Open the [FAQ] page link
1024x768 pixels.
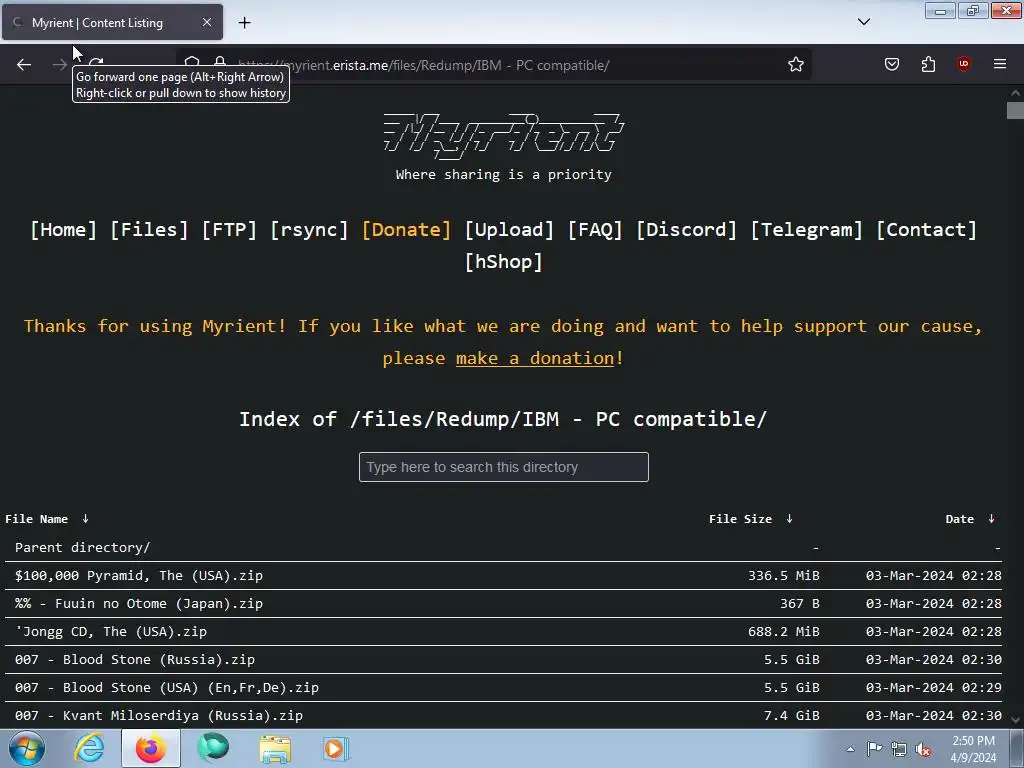pyautogui.click(x=595, y=230)
